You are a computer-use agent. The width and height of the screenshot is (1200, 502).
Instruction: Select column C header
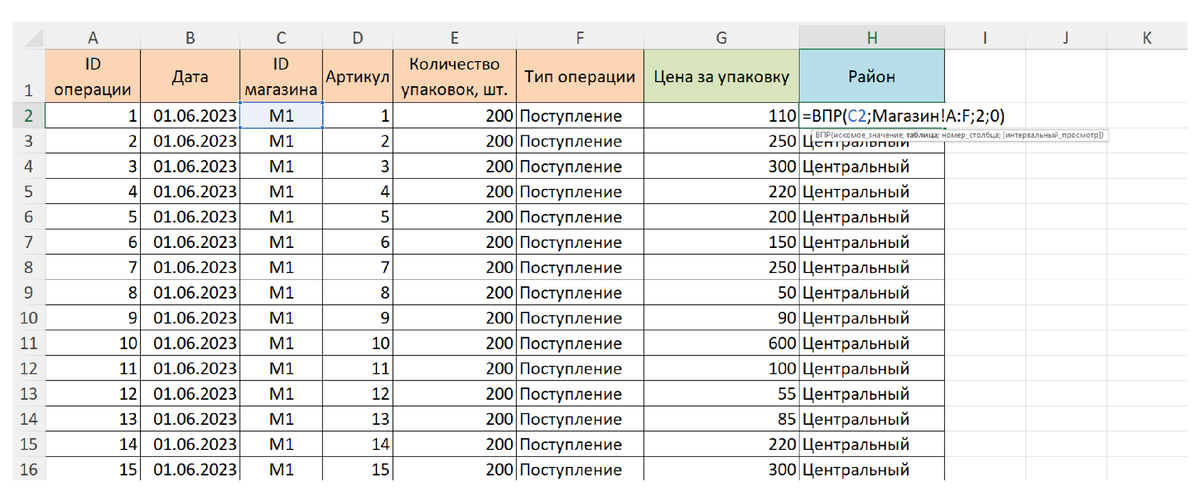coord(281,37)
